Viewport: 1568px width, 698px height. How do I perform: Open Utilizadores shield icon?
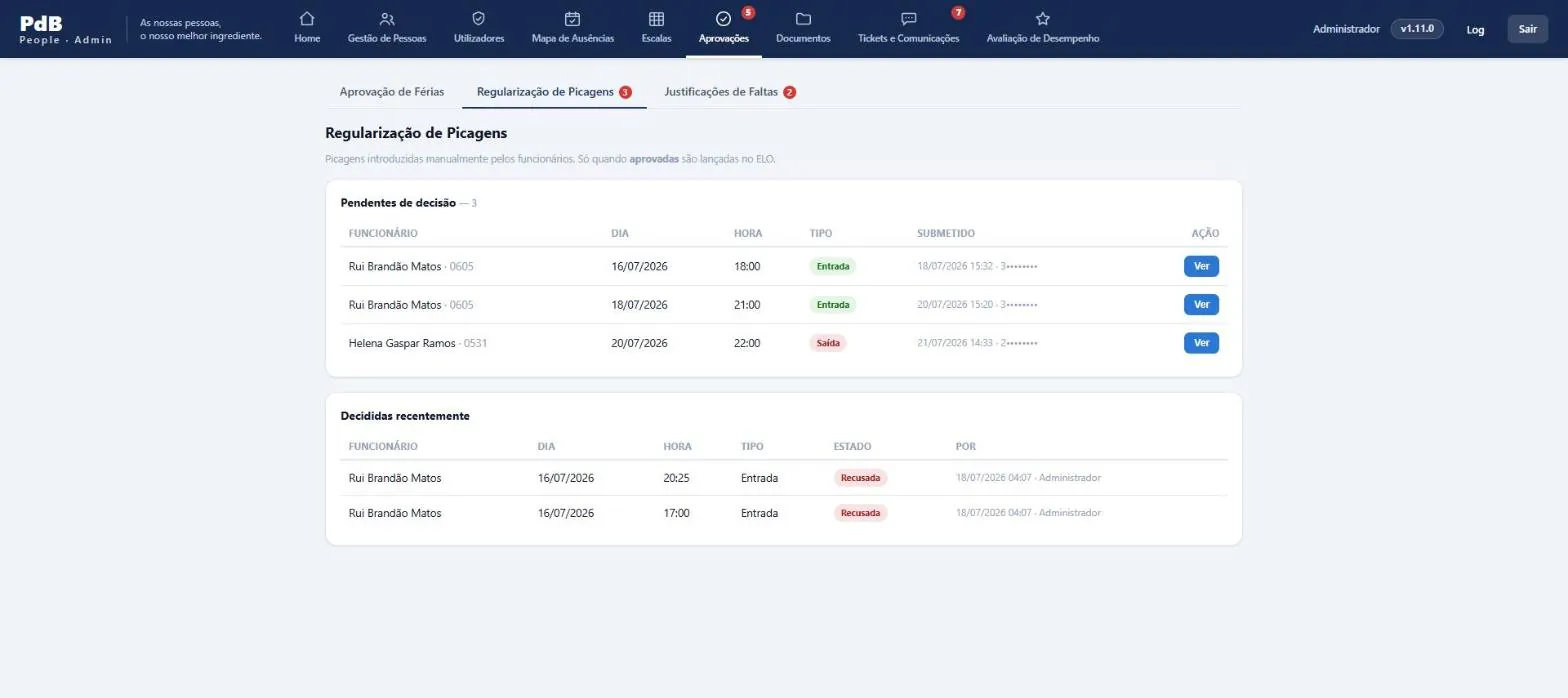(479, 19)
